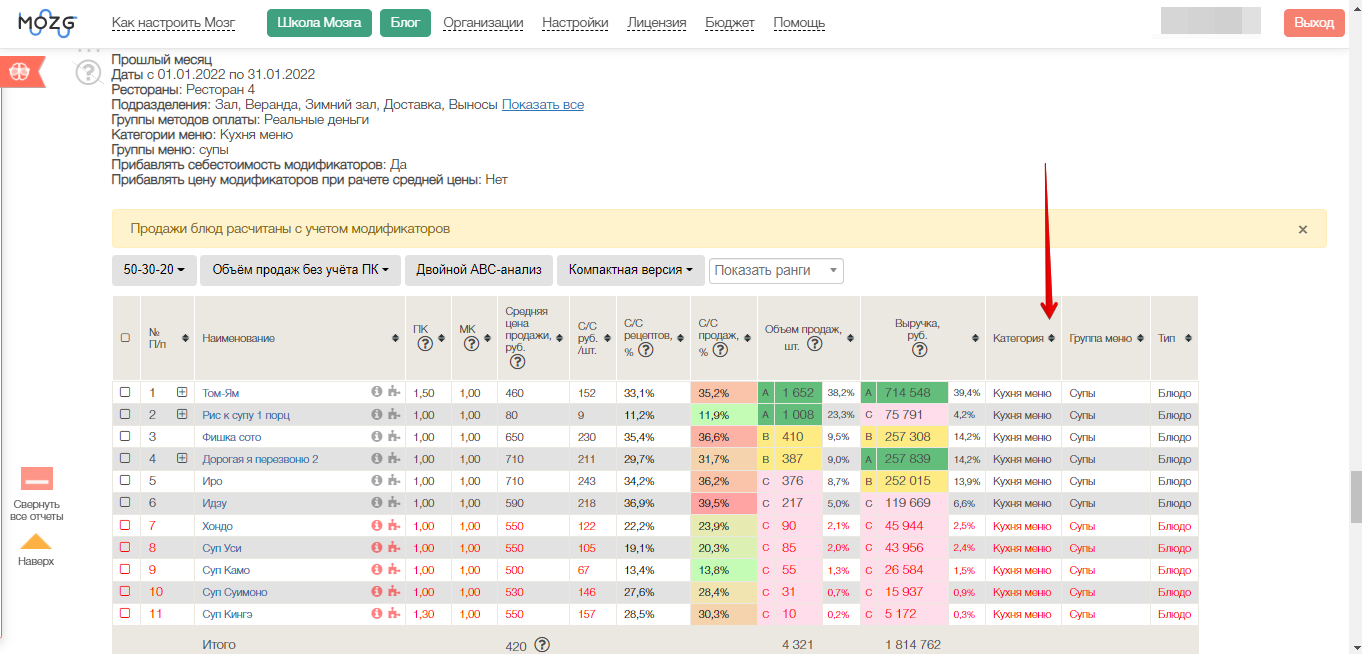Check the box for Том-Ям row
The width and height of the screenshot is (1362, 654).
point(125,393)
